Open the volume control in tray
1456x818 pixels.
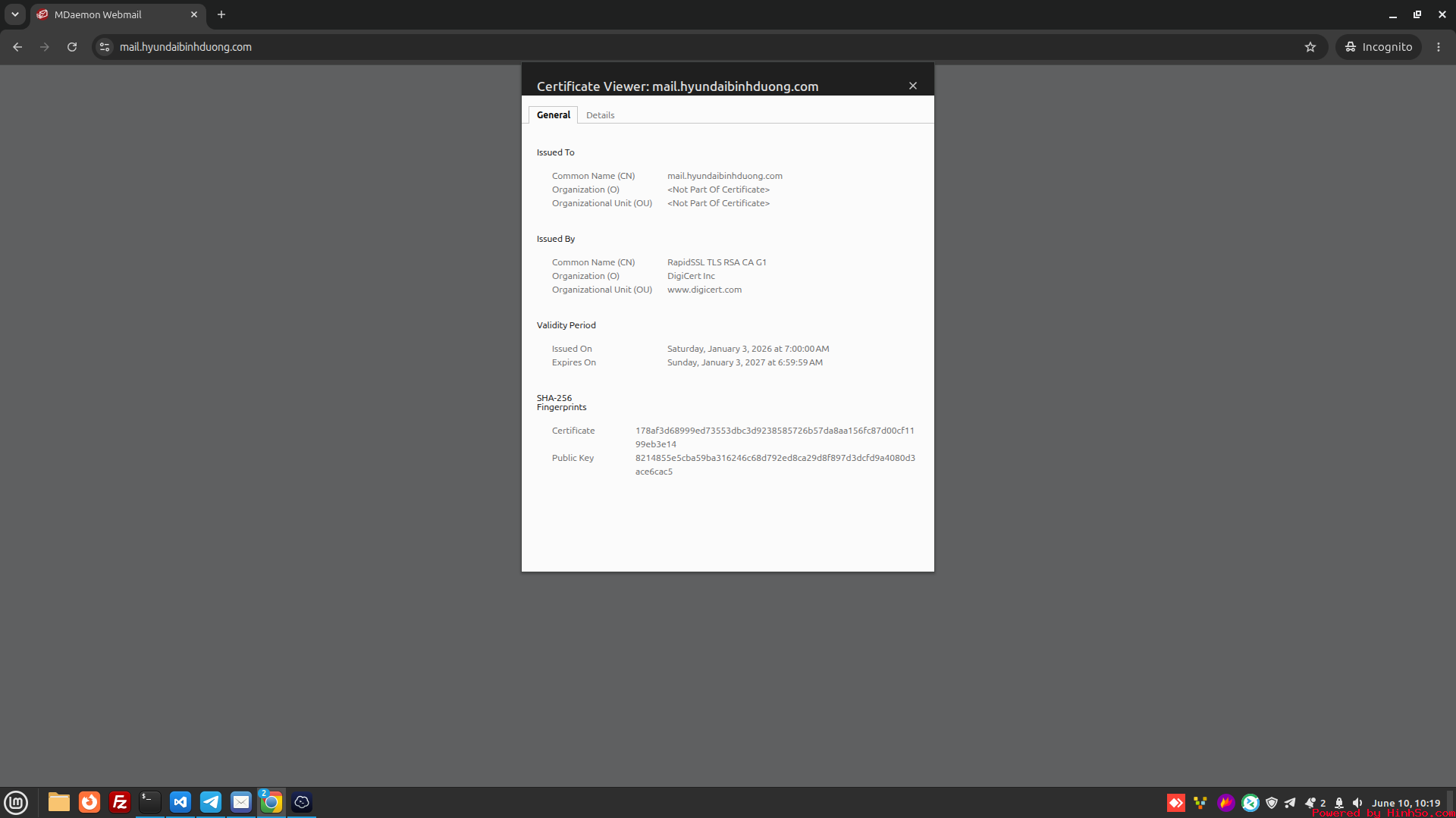(x=1357, y=803)
